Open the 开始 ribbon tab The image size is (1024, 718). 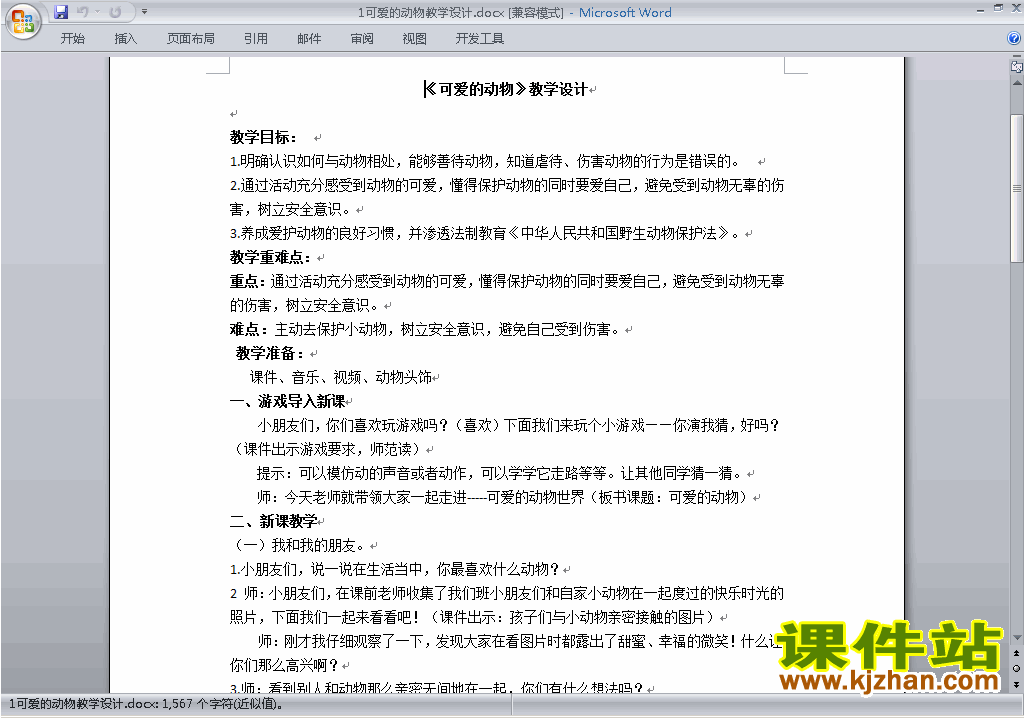(72, 39)
